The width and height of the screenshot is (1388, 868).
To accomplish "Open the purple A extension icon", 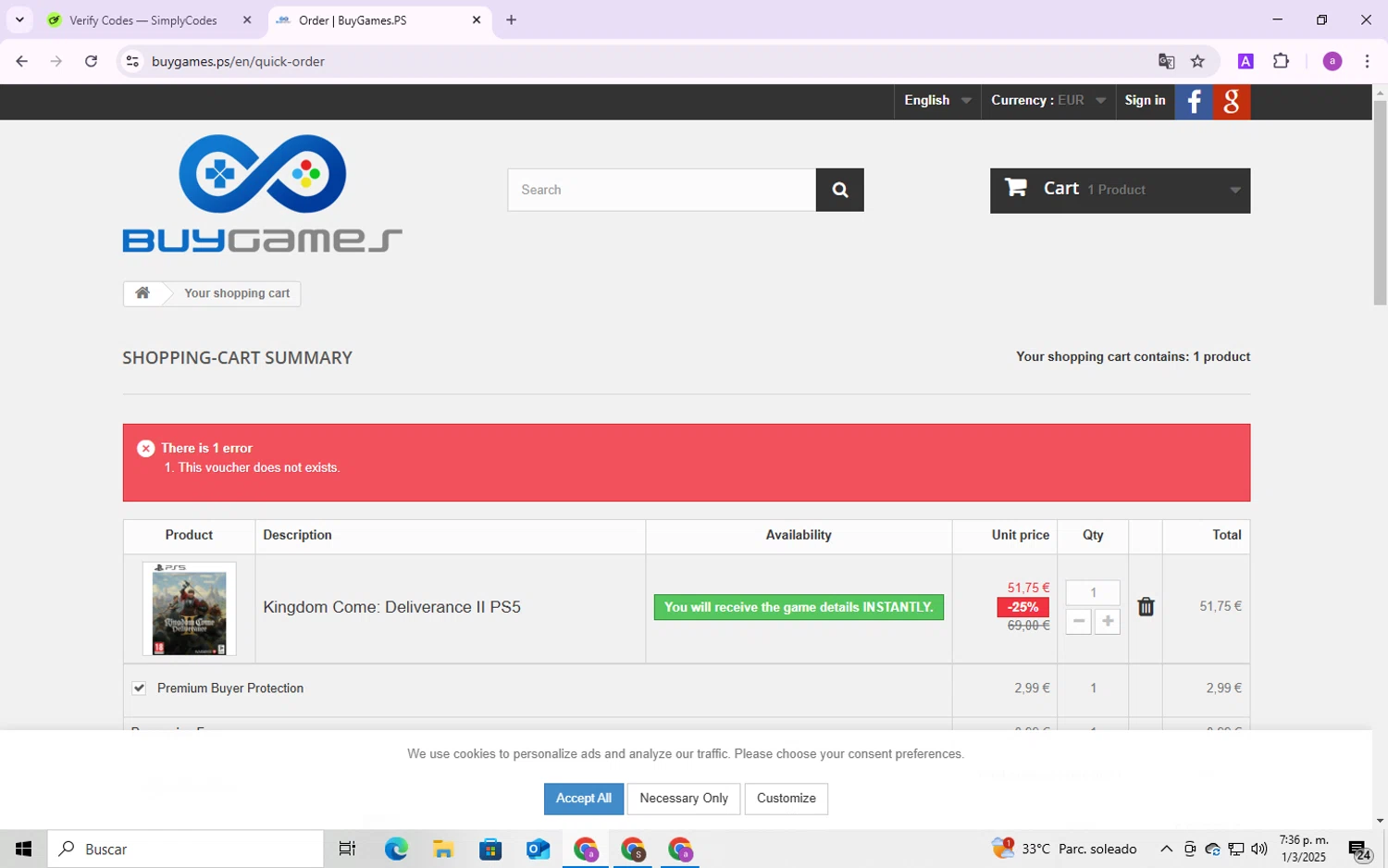I will pos(1245,61).
